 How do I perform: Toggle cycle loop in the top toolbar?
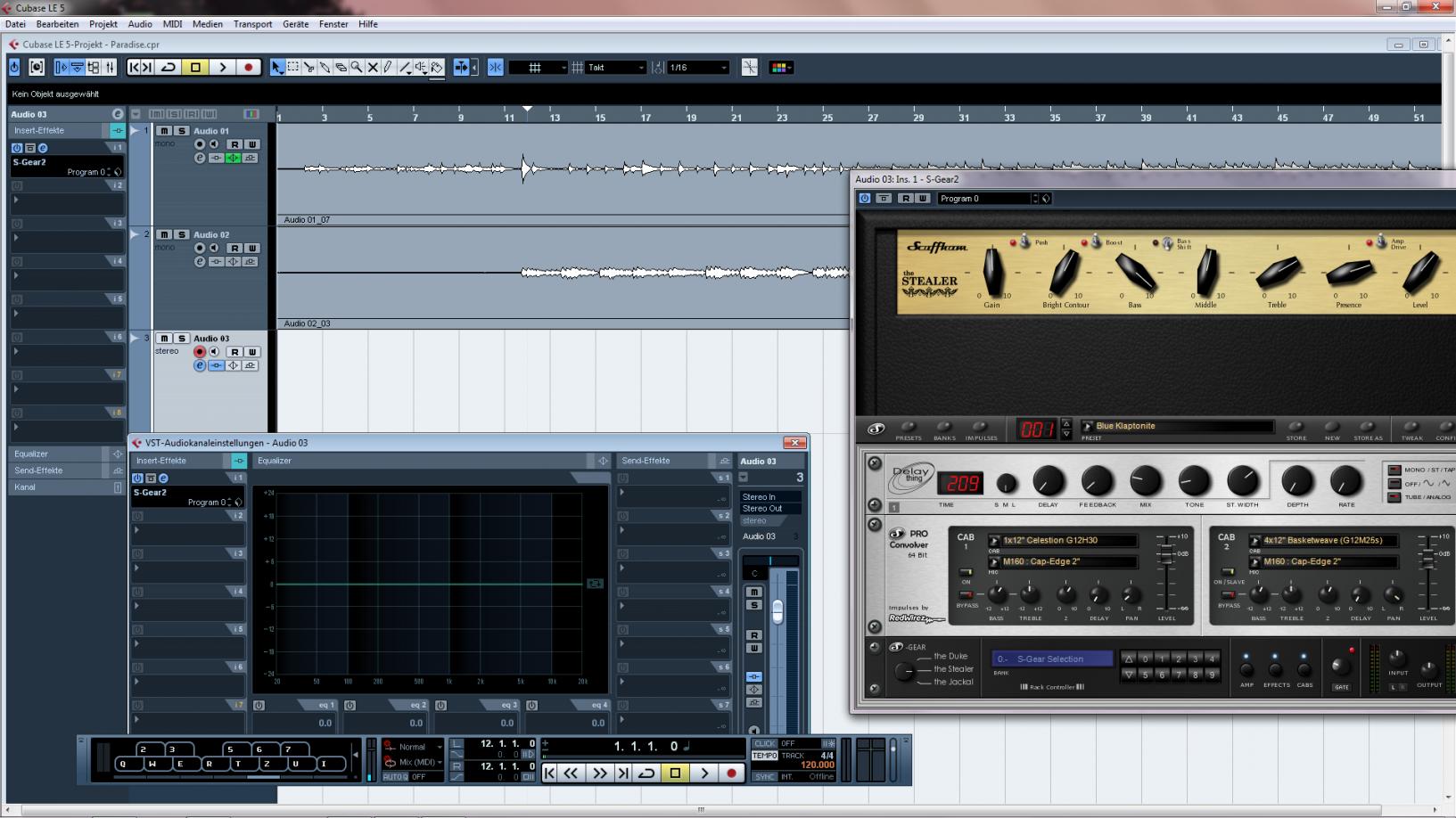click(x=168, y=68)
